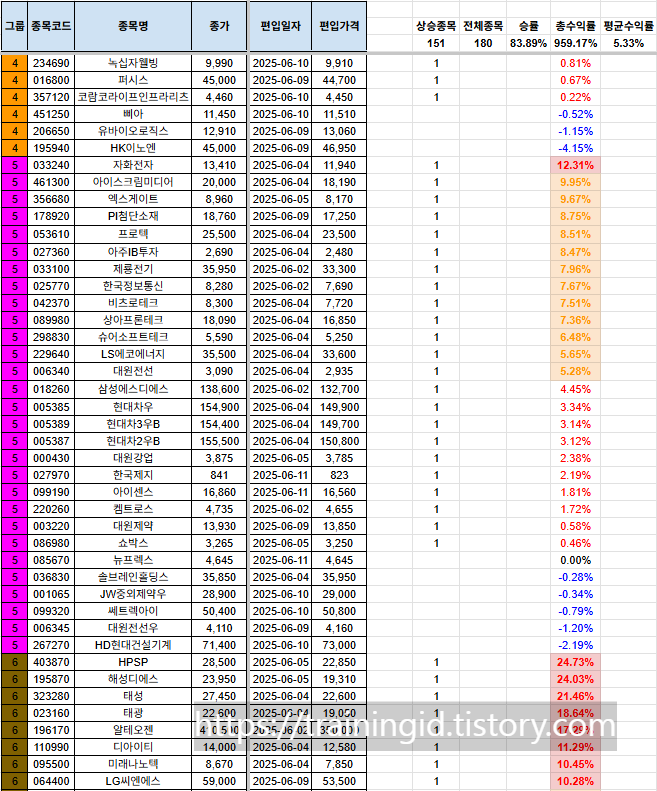Click stock name 아이스크림미디어
Screen dimensions: 657x791
[133, 182]
